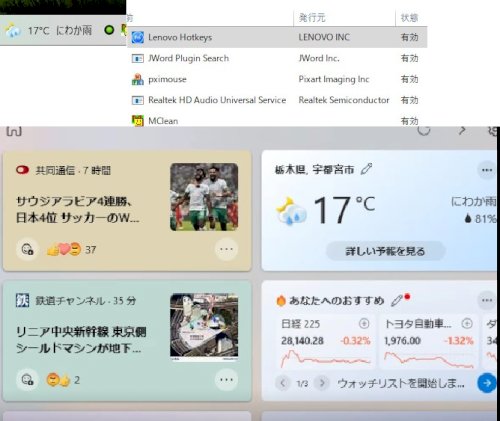Click the 81% precipitation value
The width and height of the screenshot is (500, 421).
pyautogui.click(x=486, y=219)
